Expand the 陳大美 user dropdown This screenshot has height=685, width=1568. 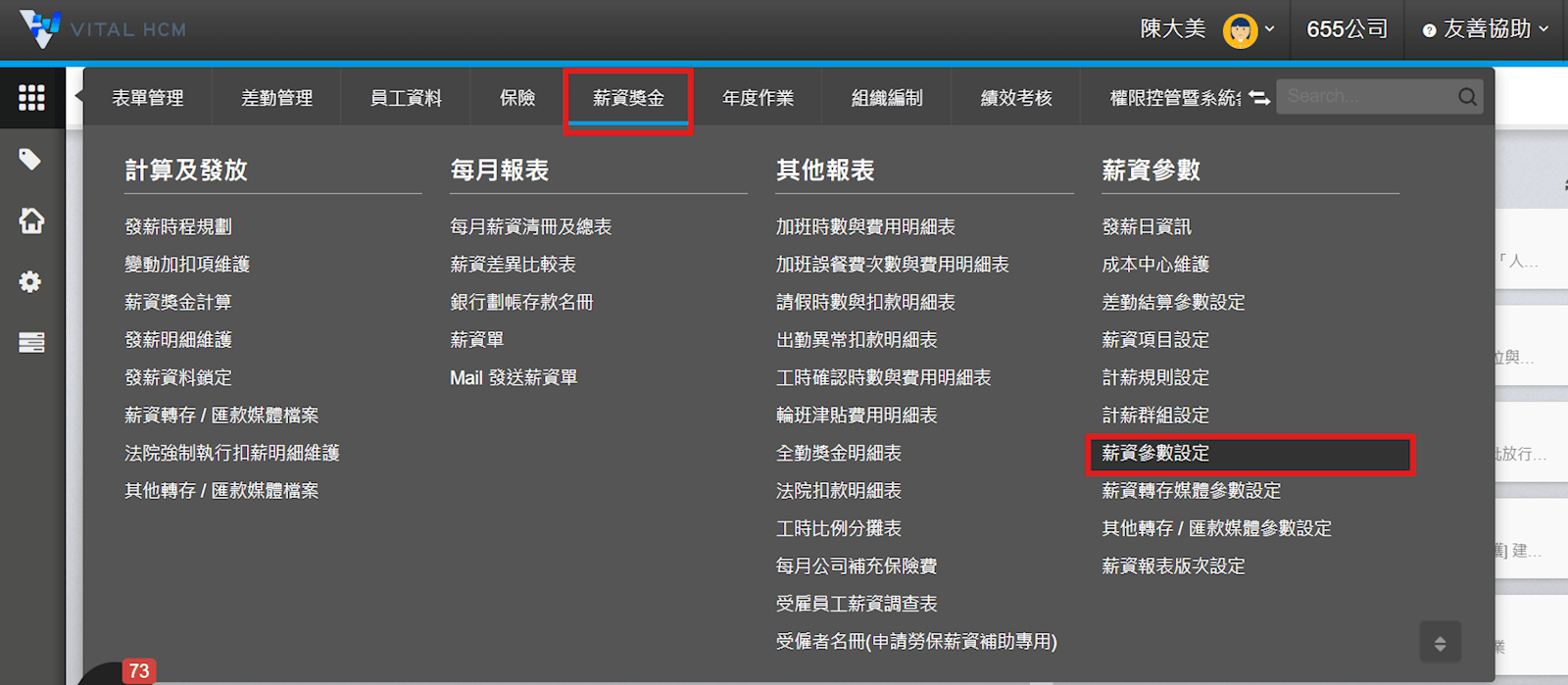(x=1270, y=29)
